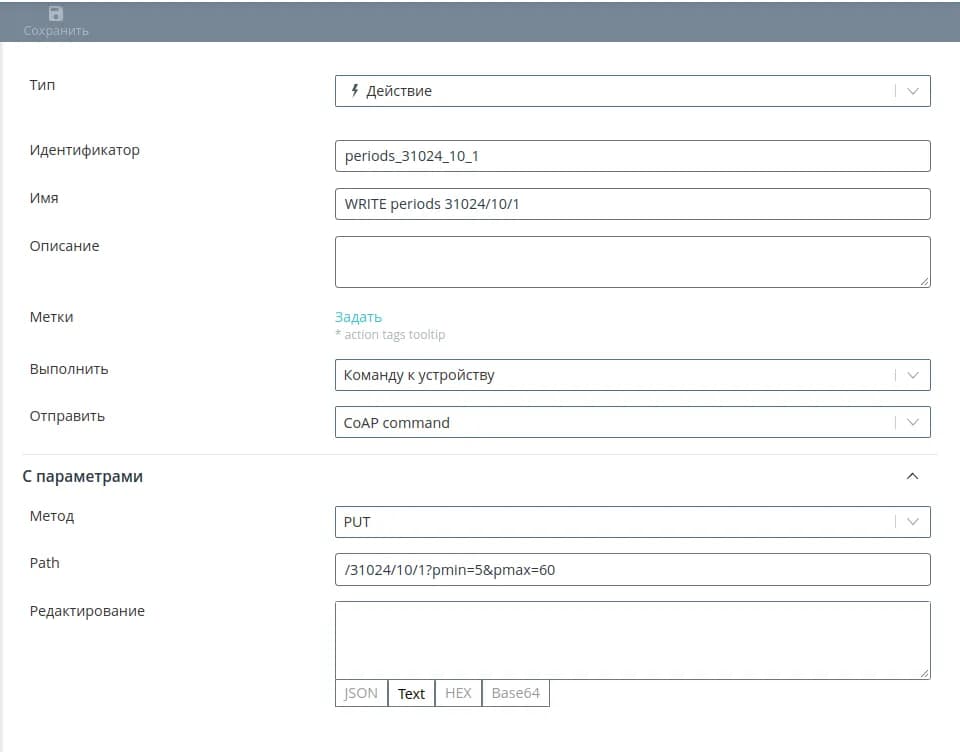
Task: Click the Сохранить button label
Action: tap(56, 31)
